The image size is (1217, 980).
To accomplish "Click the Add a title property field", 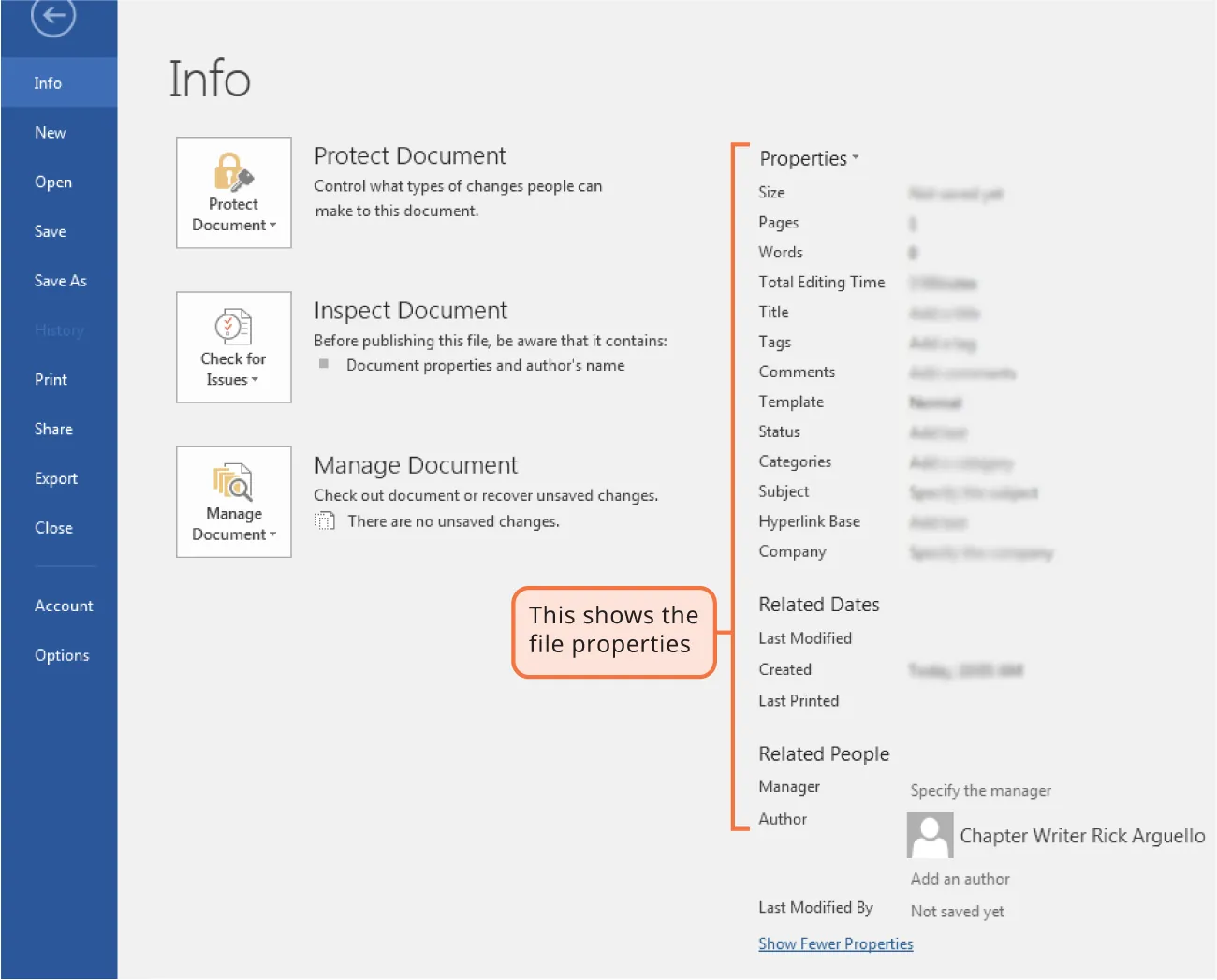I will [x=944, y=313].
